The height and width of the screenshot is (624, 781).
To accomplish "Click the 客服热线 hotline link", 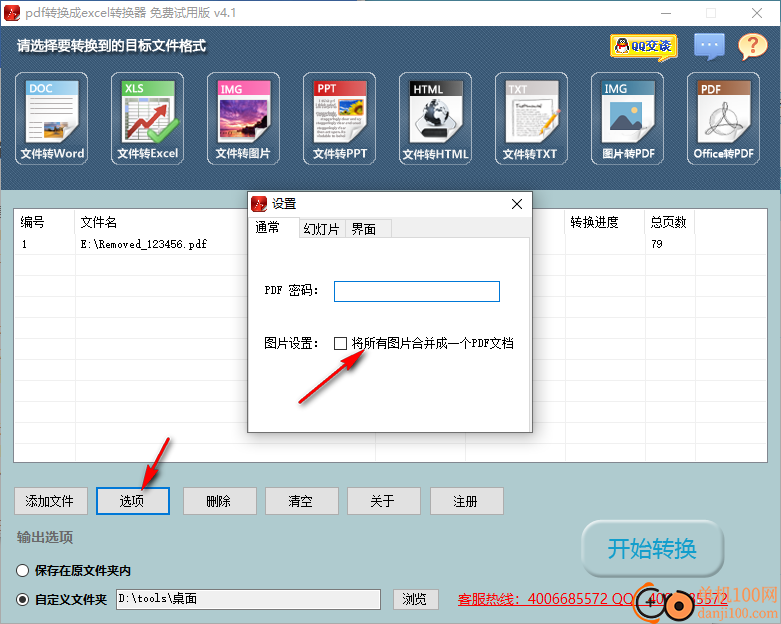I will 593,599.
